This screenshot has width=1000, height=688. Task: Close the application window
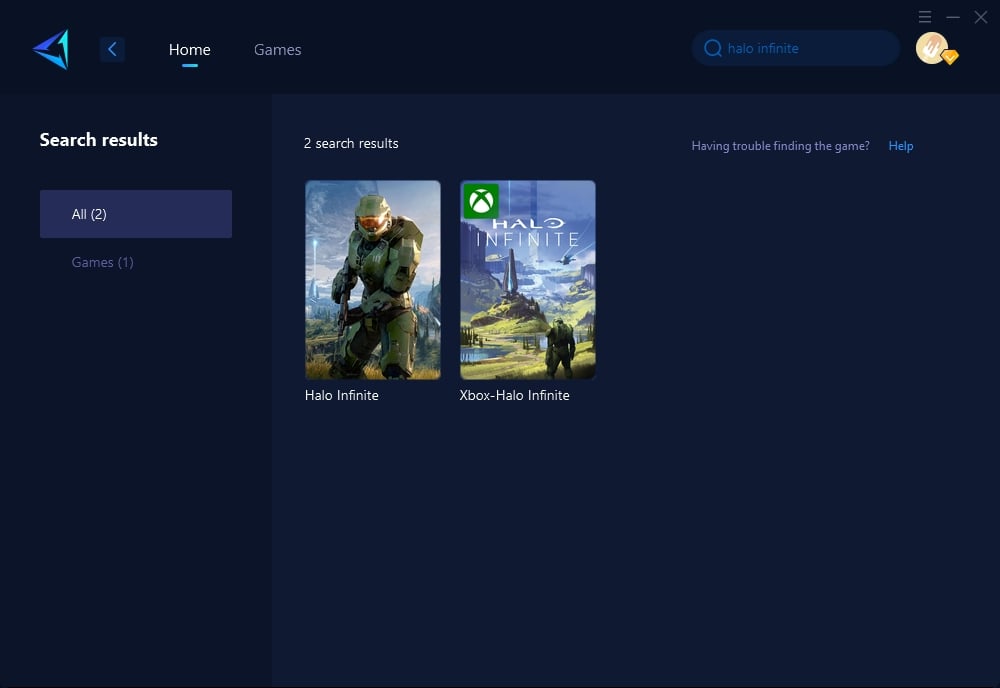tap(981, 17)
